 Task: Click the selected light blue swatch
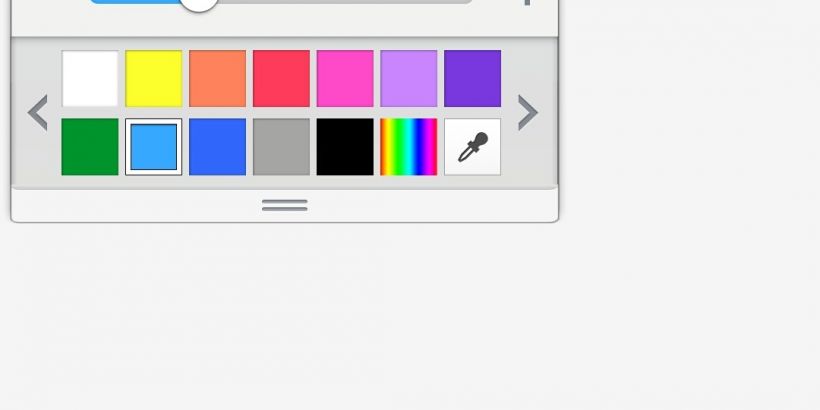[154, 147]
